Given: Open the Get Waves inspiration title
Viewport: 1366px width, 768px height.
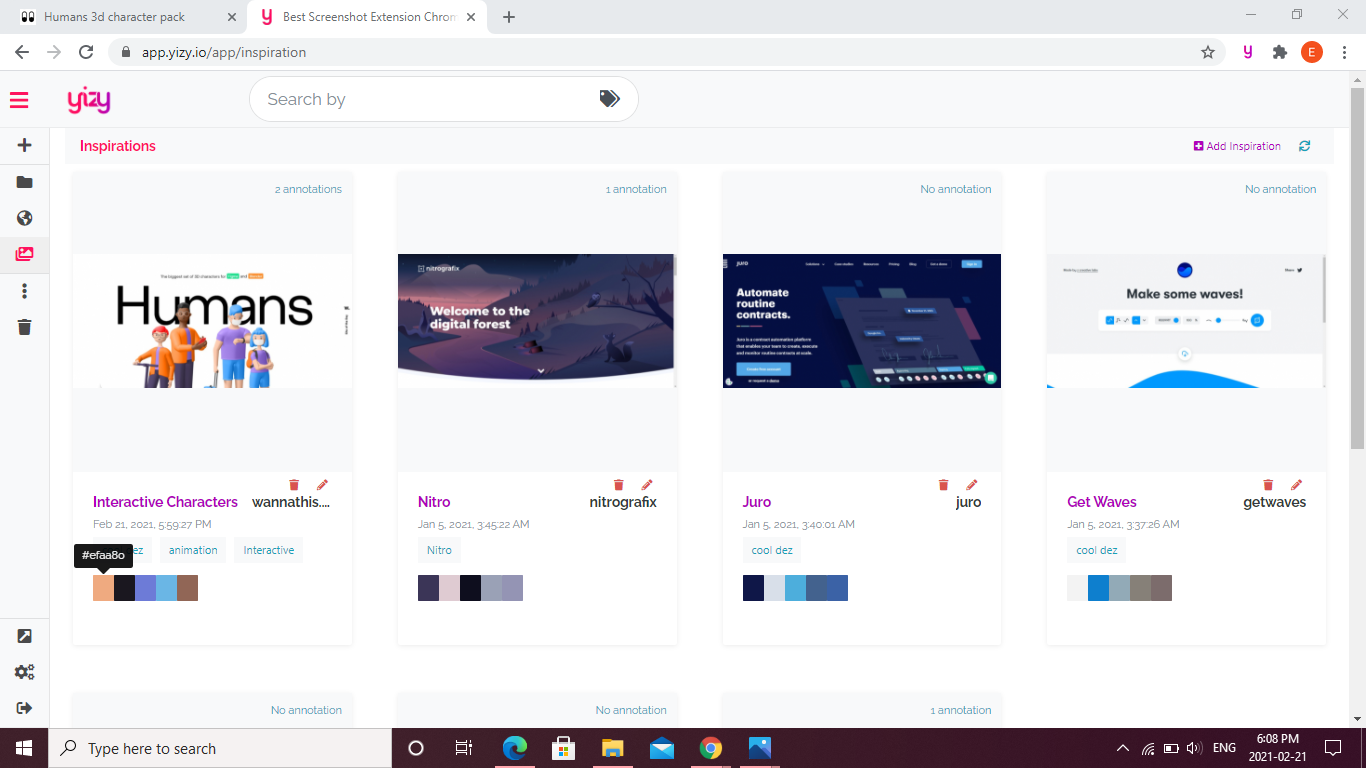Looking at the screenshot, I should 1102,502.
